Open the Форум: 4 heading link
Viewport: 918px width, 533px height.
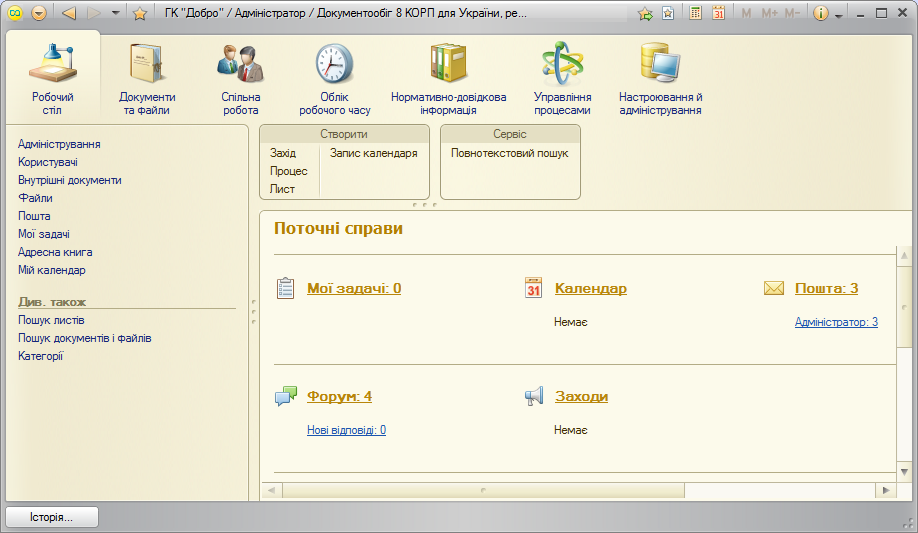tap(340, 397)
